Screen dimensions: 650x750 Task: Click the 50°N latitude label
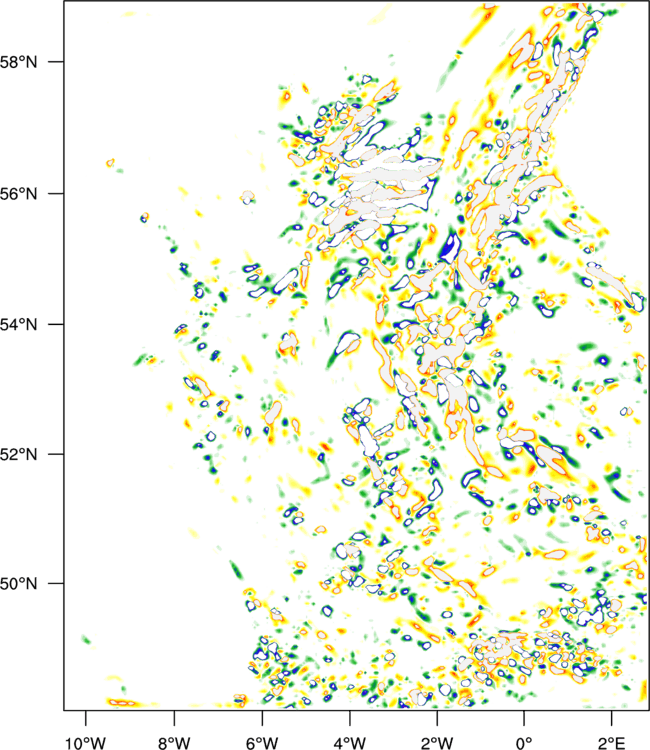18,584
